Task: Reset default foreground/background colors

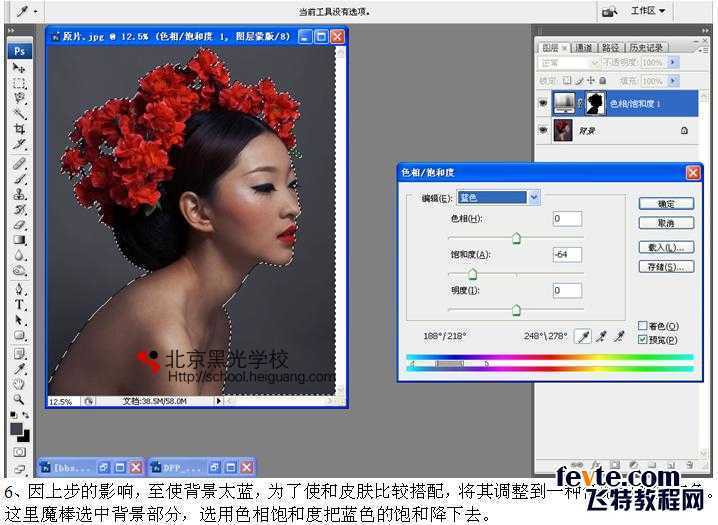Action: tap(13, 415)
